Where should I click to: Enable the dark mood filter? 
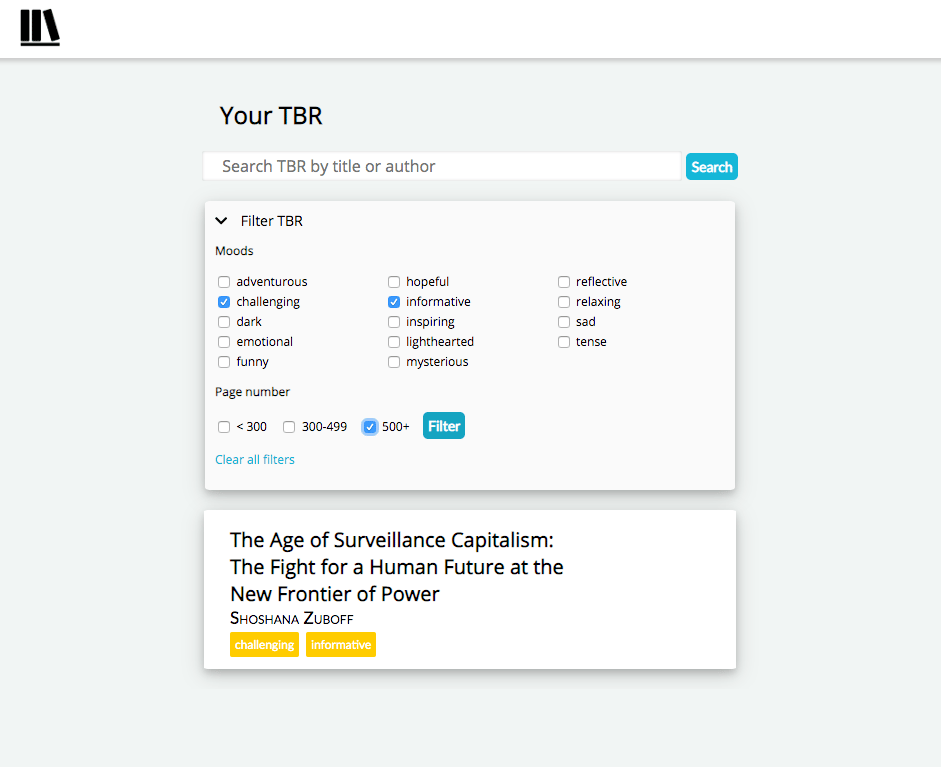click(224, 322)
